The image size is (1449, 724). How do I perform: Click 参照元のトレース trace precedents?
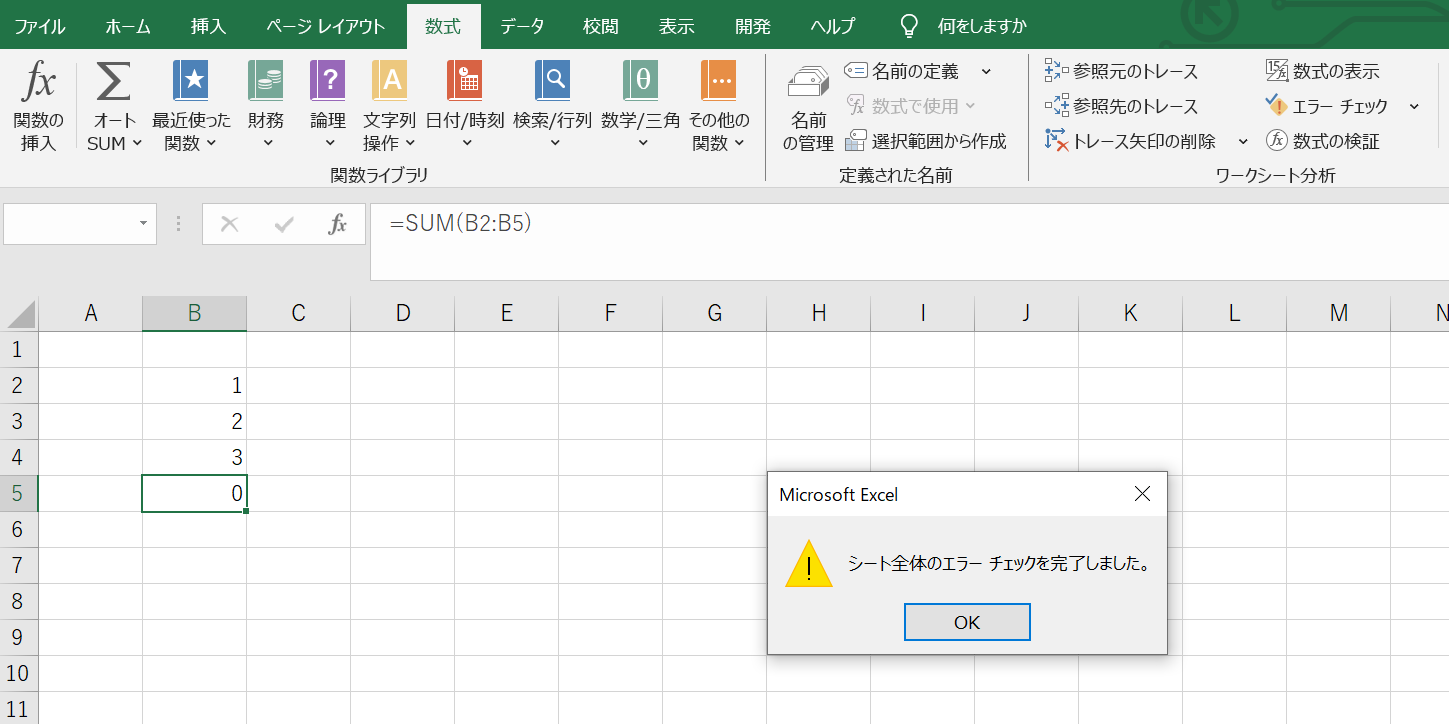[x=1121, y=71]
